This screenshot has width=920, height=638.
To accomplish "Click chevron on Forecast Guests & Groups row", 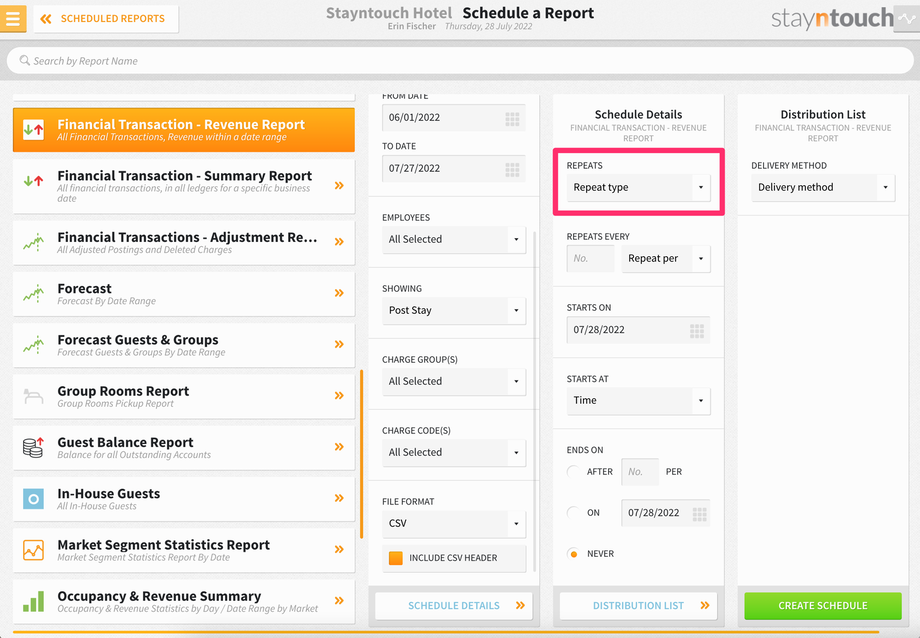I will pyautogui.click(x=339, y=345).
